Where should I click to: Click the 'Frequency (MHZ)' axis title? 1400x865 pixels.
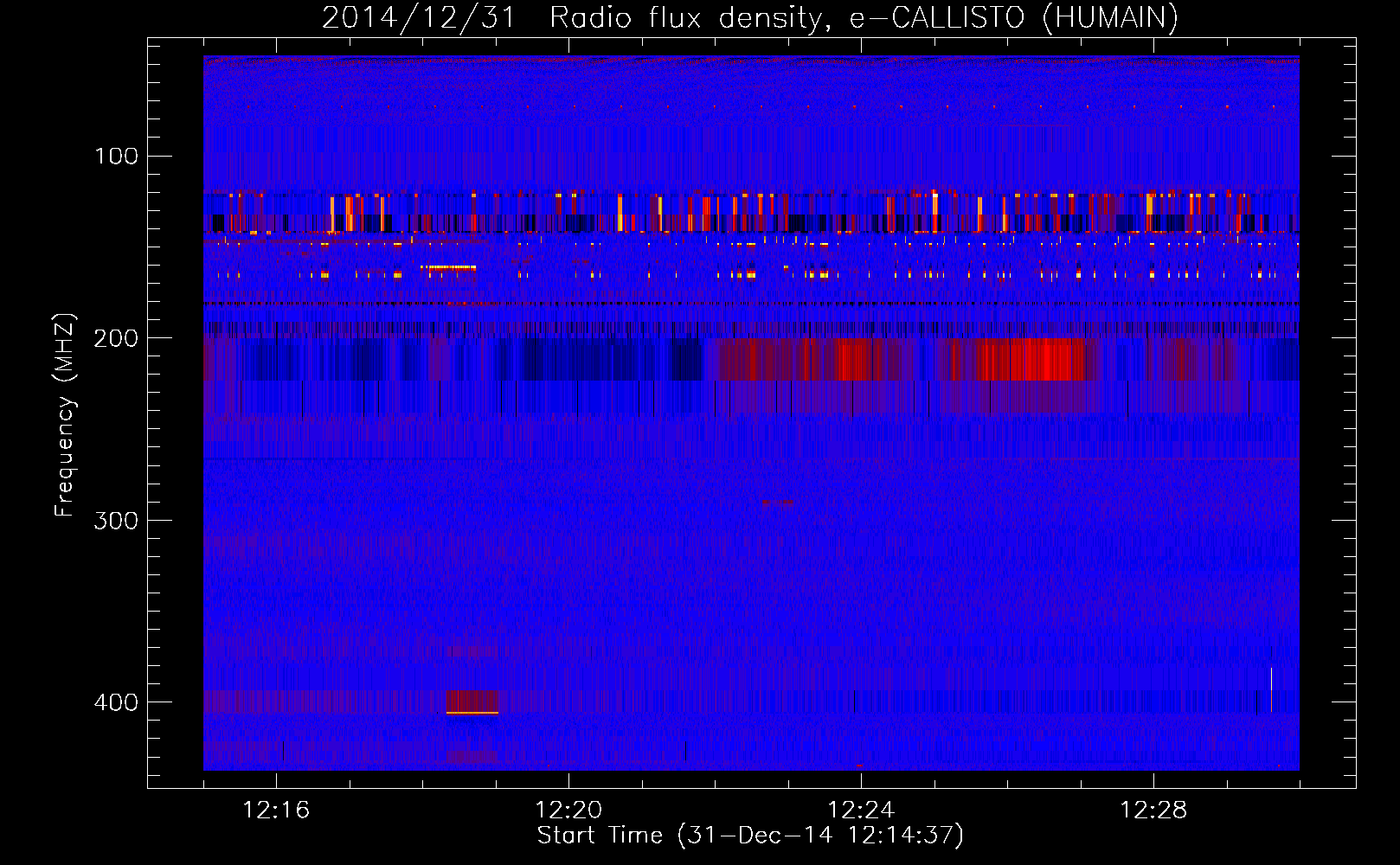[65, 415]
